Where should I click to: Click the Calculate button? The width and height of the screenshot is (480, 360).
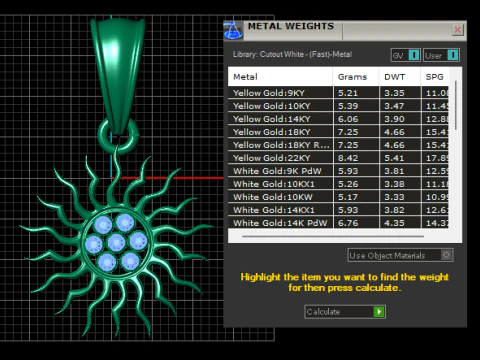[x=345, y=312]
